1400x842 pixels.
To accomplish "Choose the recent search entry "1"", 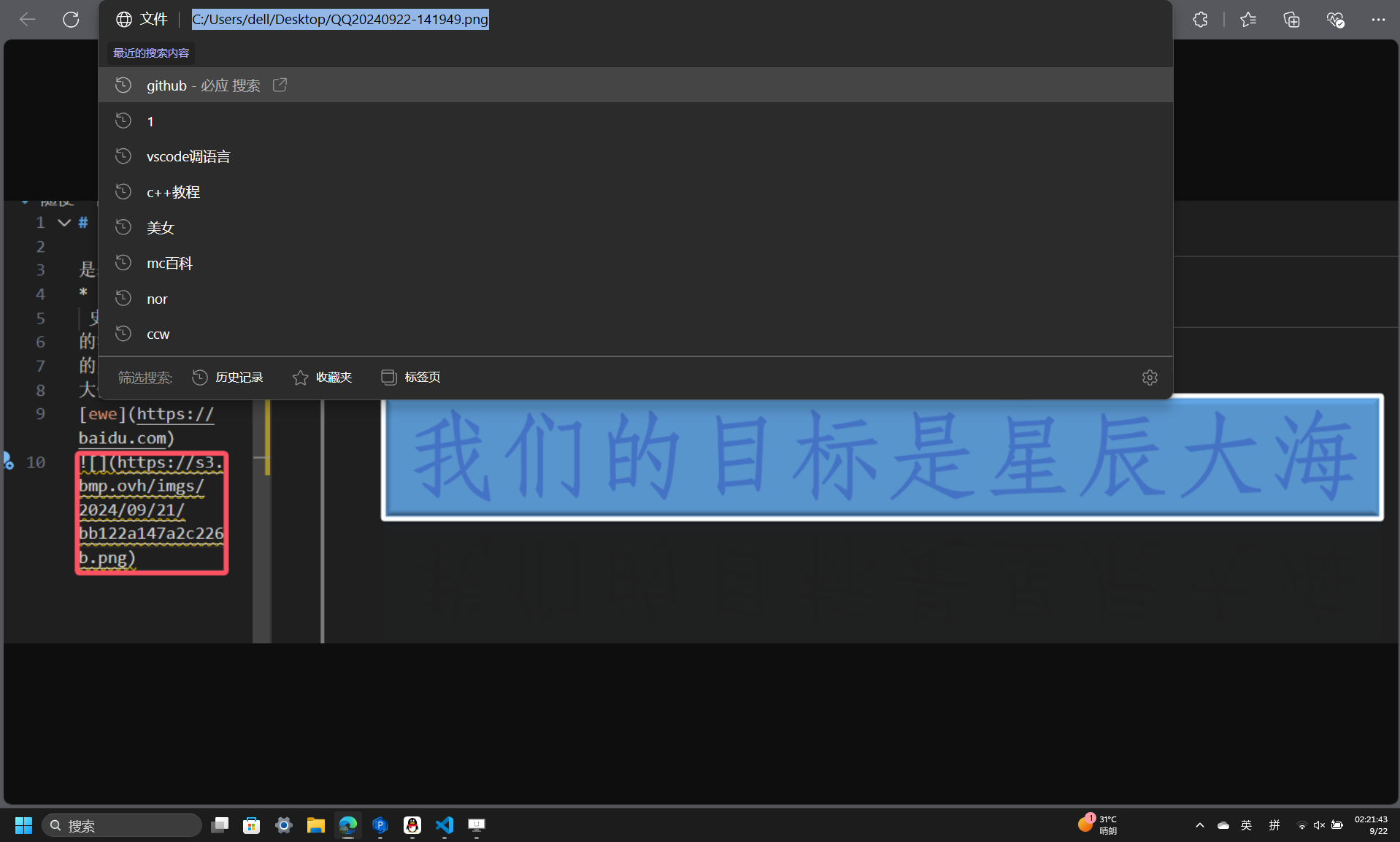I will (x=635, y=121).
